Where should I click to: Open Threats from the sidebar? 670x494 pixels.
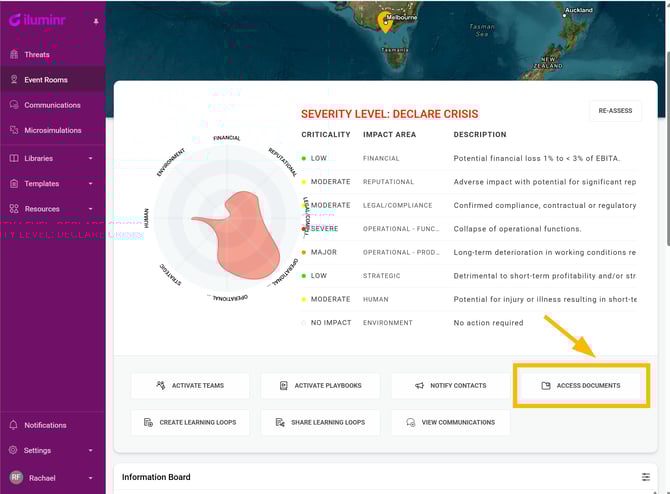coord(36,55)
